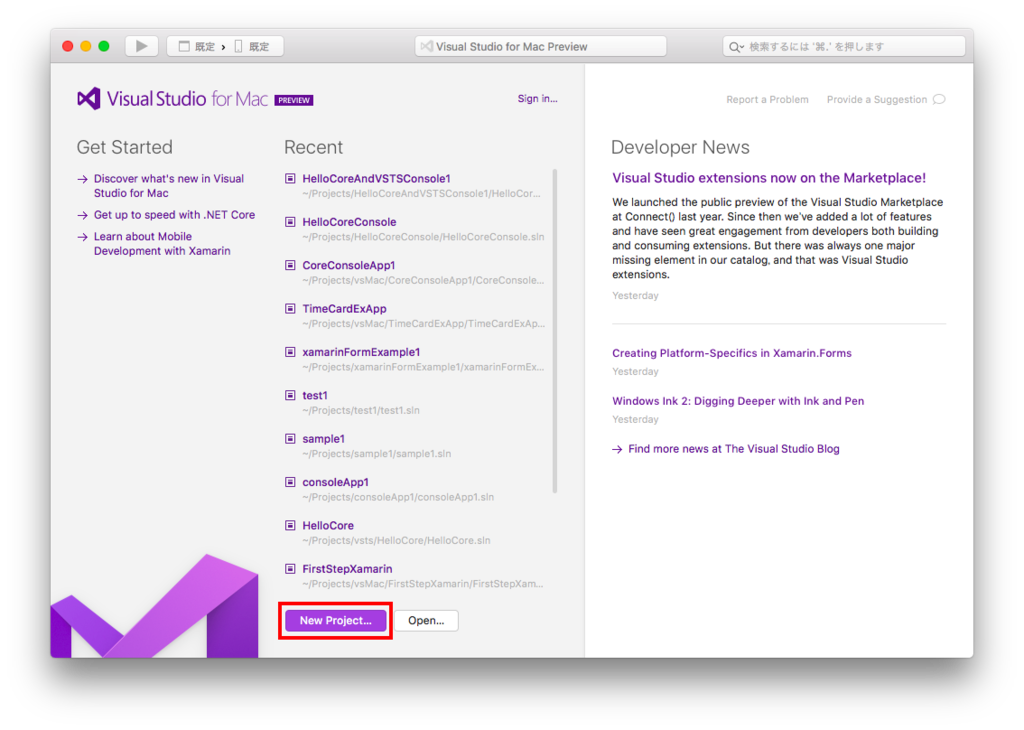Open recent project consoleApp1
Image resolution: width=1024 pixels, height=730 pixels.
pos(335,482)
